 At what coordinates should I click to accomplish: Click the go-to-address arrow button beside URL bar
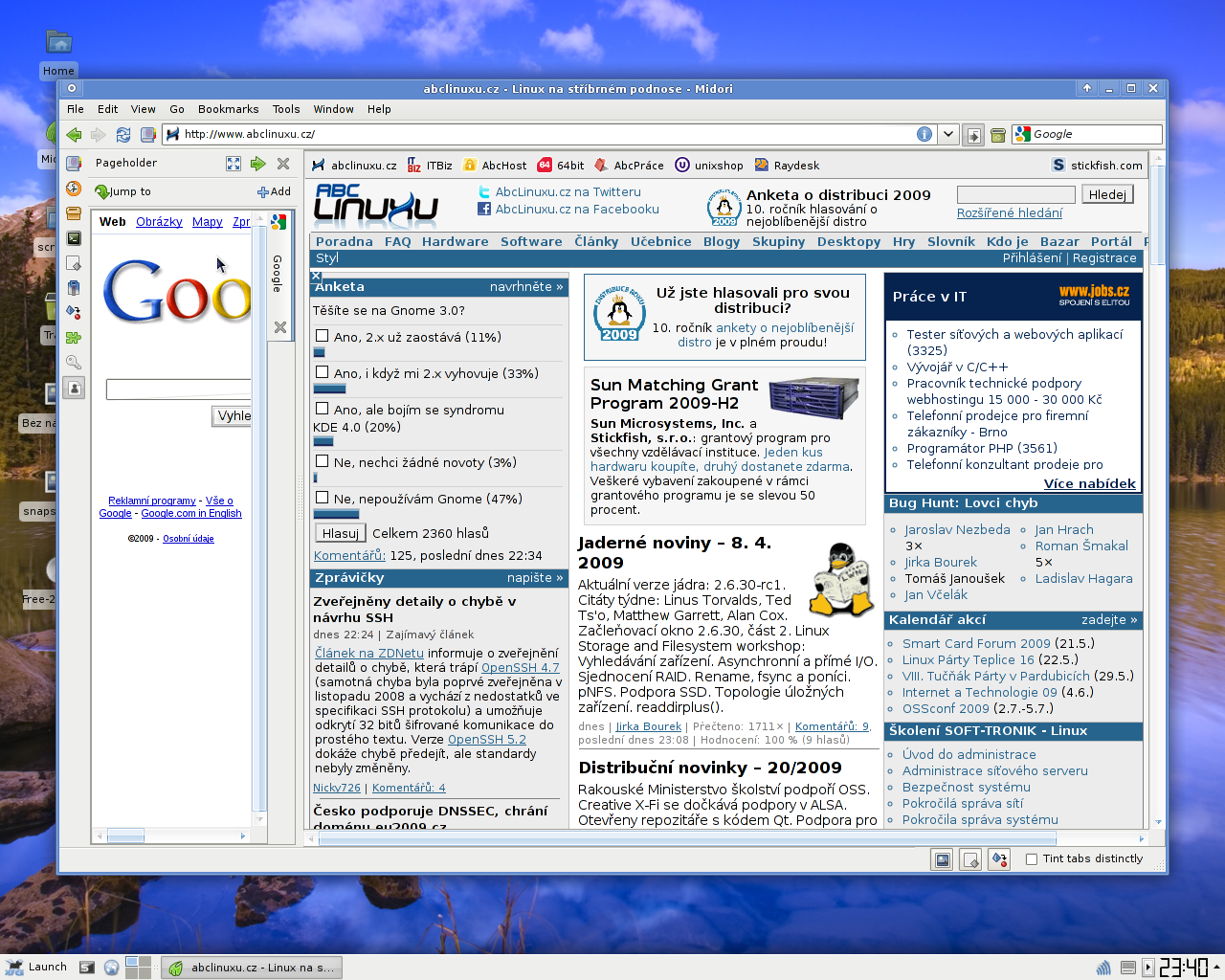973,135
